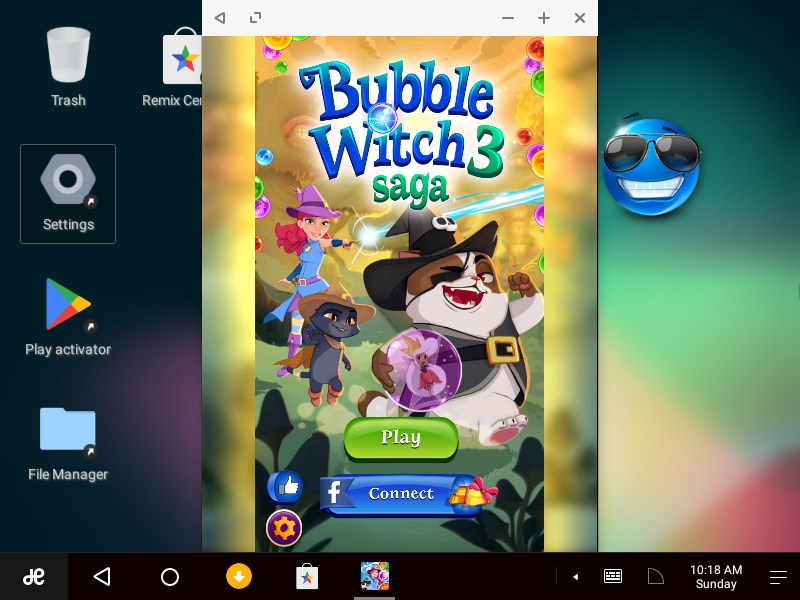Open game settings via the gear icon
This screenshot has height=600, width=800.
click(284, 528)
